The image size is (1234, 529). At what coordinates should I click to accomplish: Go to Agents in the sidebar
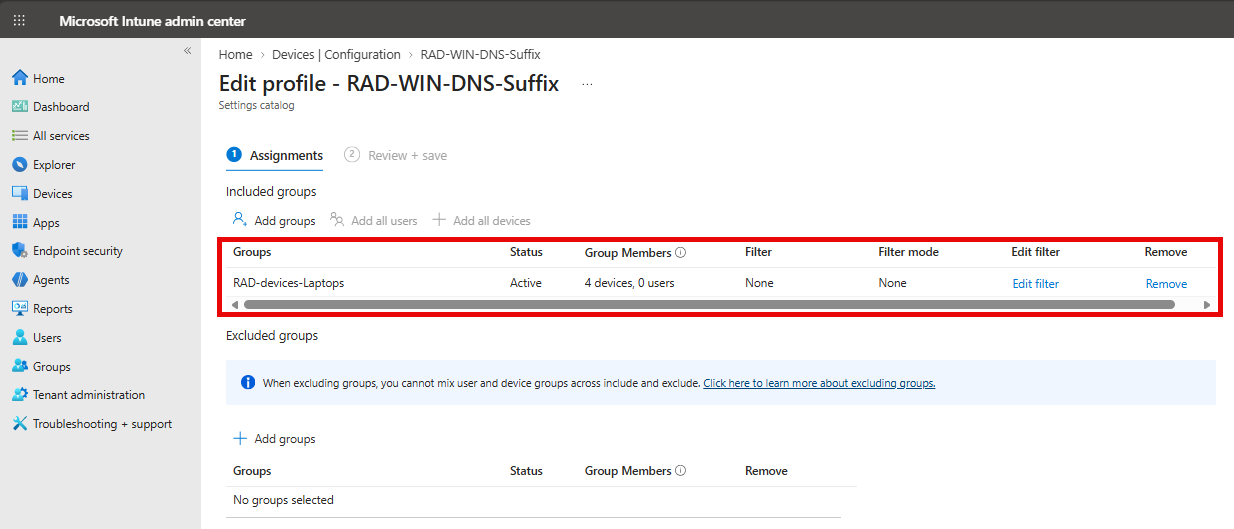[51, 280]
